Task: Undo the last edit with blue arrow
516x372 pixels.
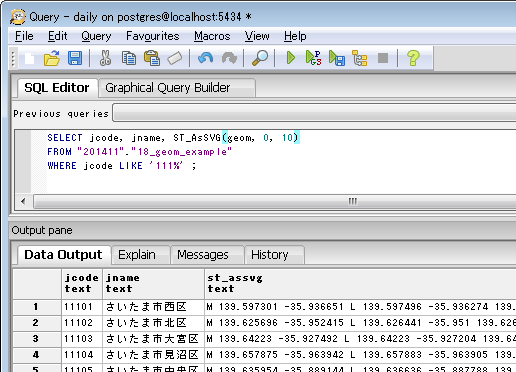Action: 205,58
